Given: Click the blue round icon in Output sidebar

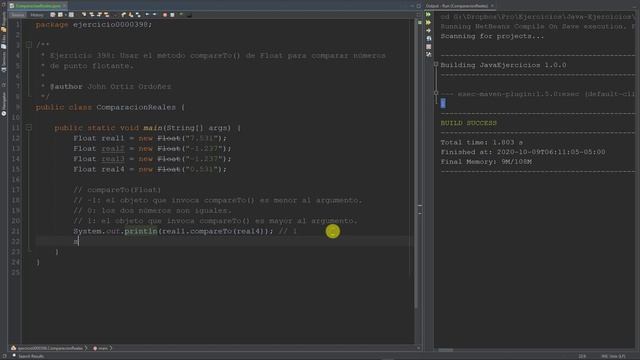Looking at the screenshot, I should click(x=429, y=38).
